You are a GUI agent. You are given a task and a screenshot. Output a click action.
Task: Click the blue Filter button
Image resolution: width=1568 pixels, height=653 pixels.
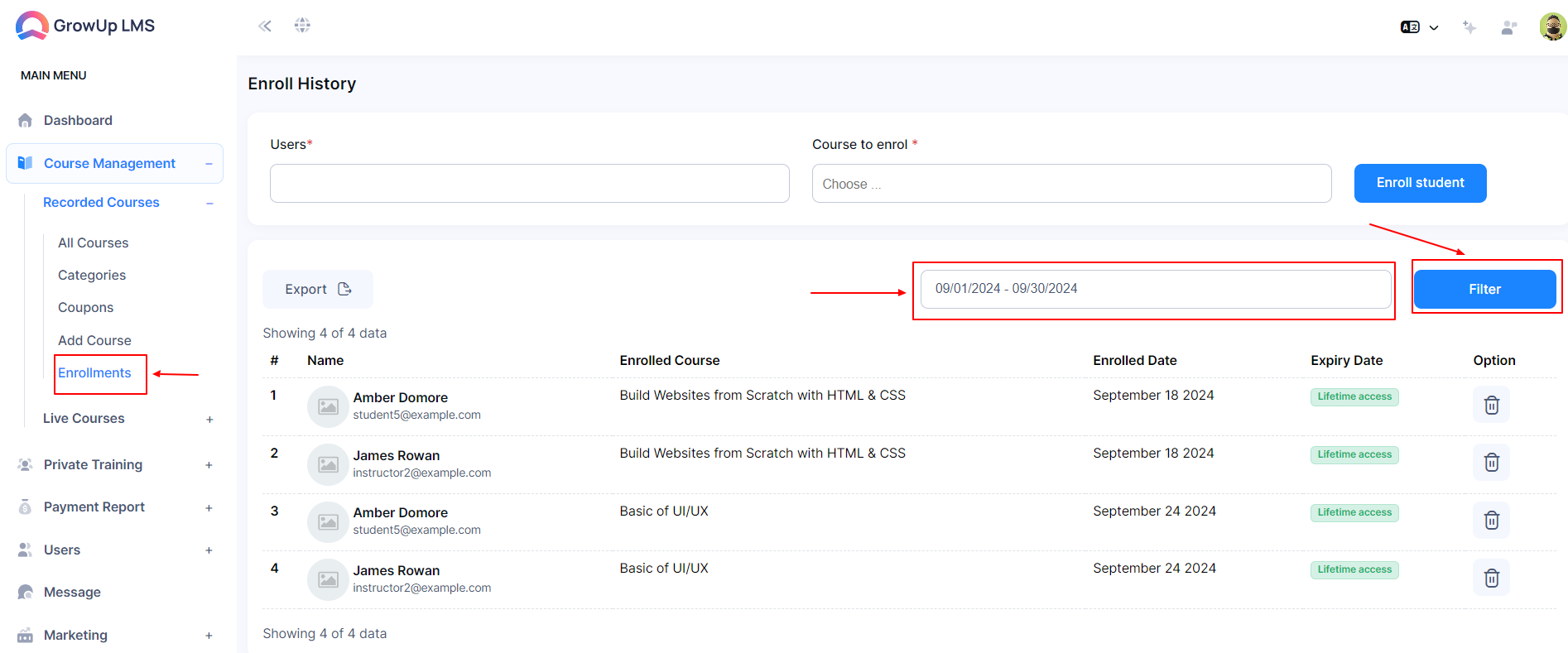pos(1485,289)
